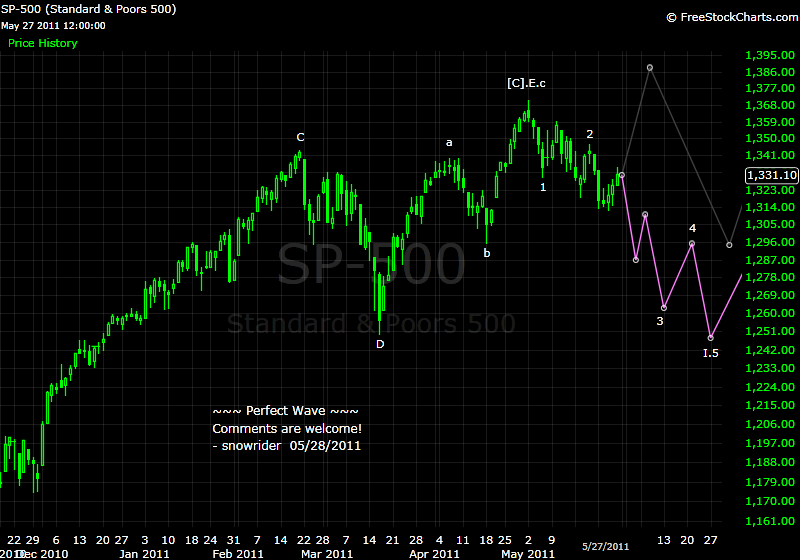The width and height of the screenshot is (800, 560).
Task: Click the pink projection node at wave 3 low
Action: pyautogui.click(x=664, y=308)
